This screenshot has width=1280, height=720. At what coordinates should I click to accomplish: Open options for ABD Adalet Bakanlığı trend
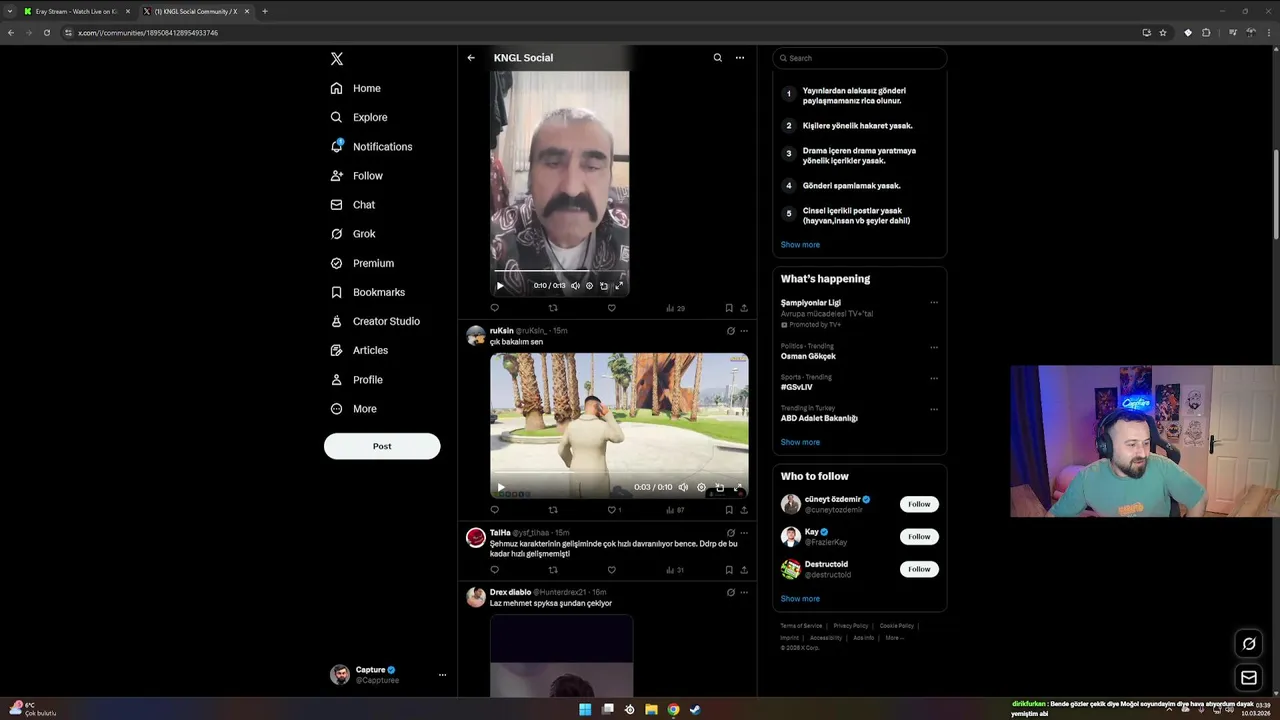pos(934,409)
